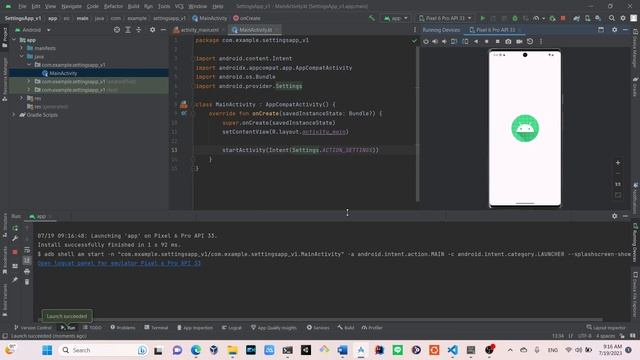Click red Stop icon in Run panel sidebar
This screenshot has width=640, height=360.
(x=15, y=252)
